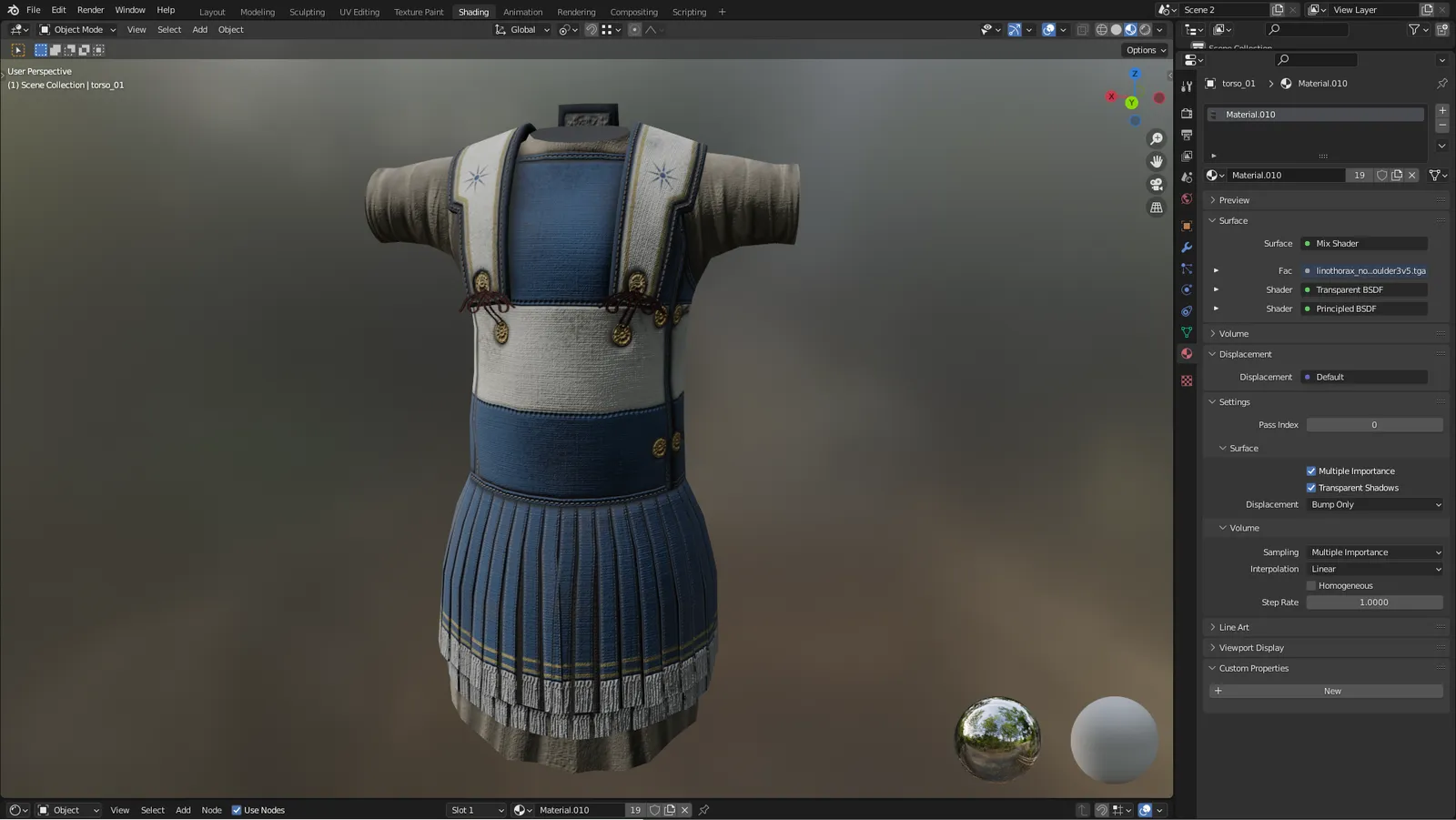Open Displacement Bump Only dropdown

[x=1375, y=505]
